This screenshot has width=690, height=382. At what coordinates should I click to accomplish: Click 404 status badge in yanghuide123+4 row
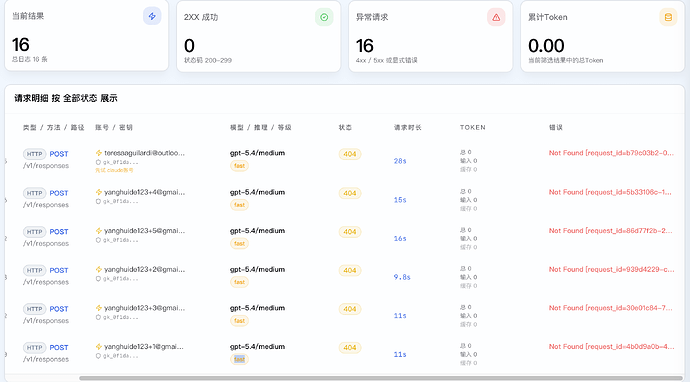pos(350,193)
